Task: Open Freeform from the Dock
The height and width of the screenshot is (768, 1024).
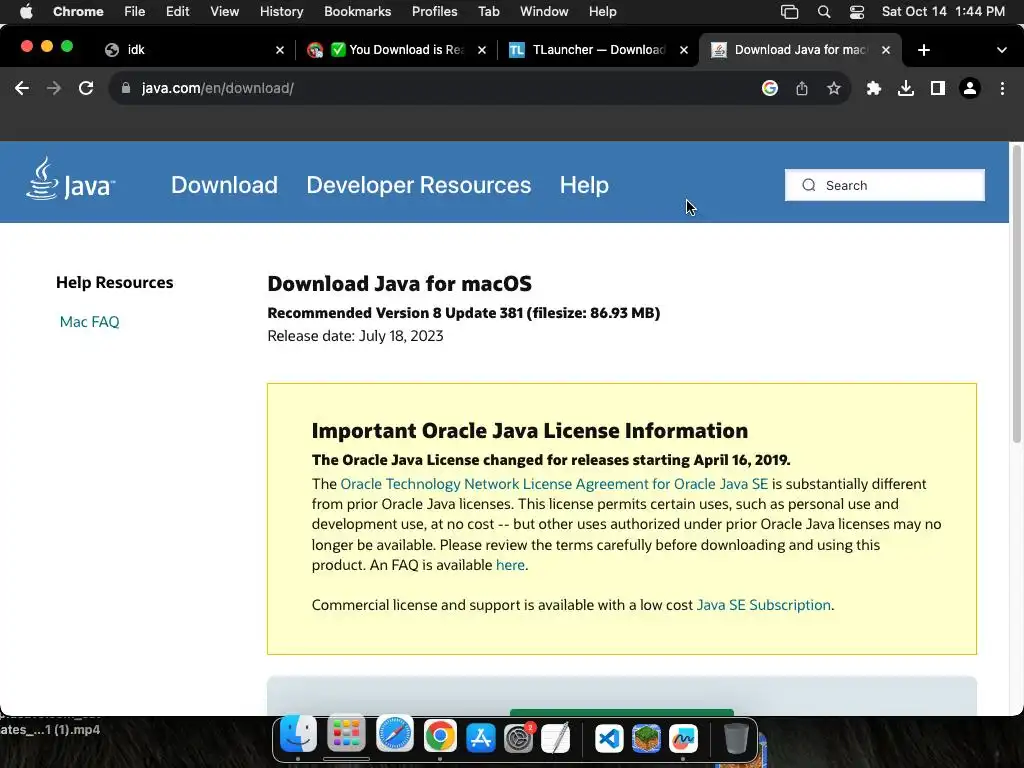Action: tap(683, 739)
